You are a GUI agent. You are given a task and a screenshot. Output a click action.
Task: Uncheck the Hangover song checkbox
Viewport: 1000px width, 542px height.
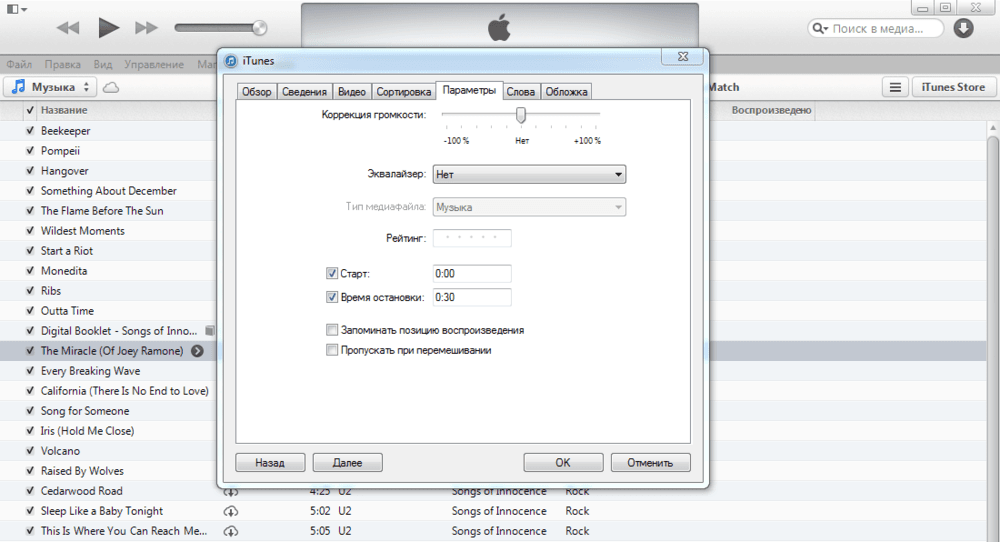point(30,170)
